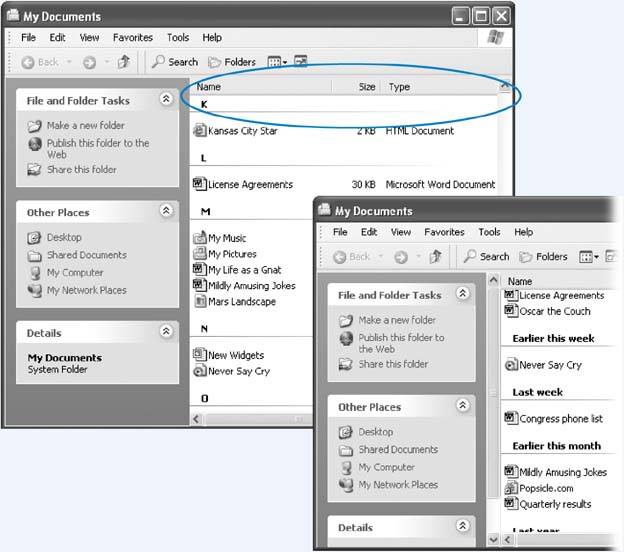Select Congress phone list document icon
The image size is (624, 552).
(511, 418)
